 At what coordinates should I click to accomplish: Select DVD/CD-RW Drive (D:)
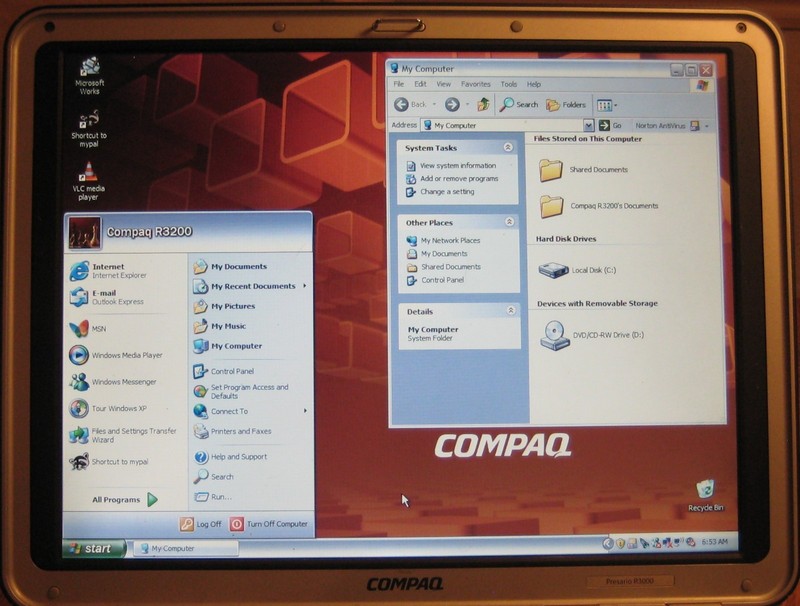pyautogui.click(x=592, y=335)
